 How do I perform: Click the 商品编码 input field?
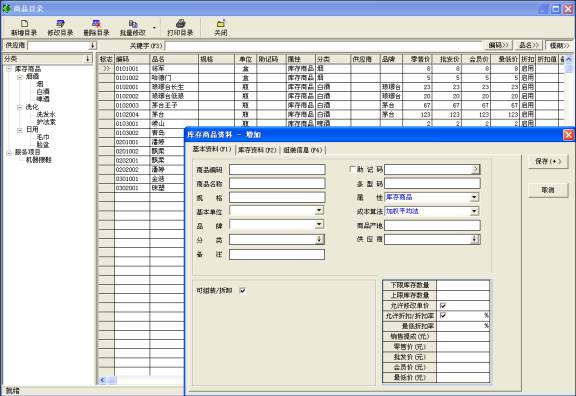[x=277, y=170]
